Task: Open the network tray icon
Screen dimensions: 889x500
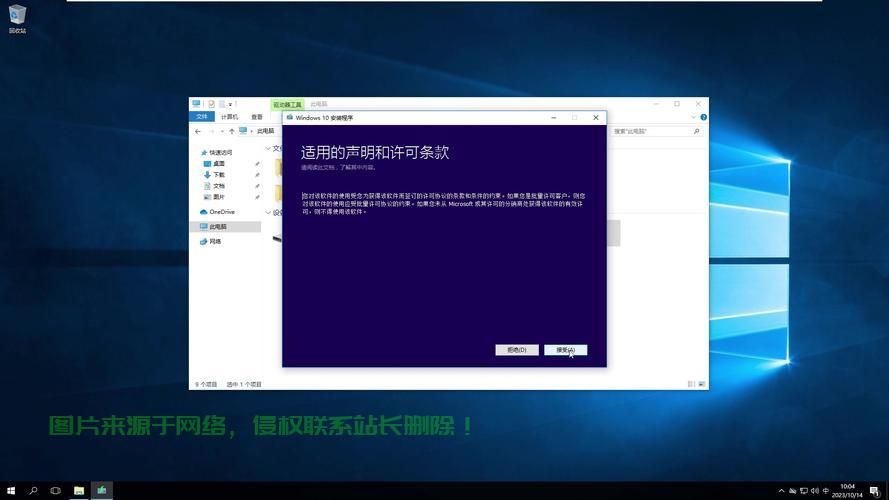Action: point(803,491)
